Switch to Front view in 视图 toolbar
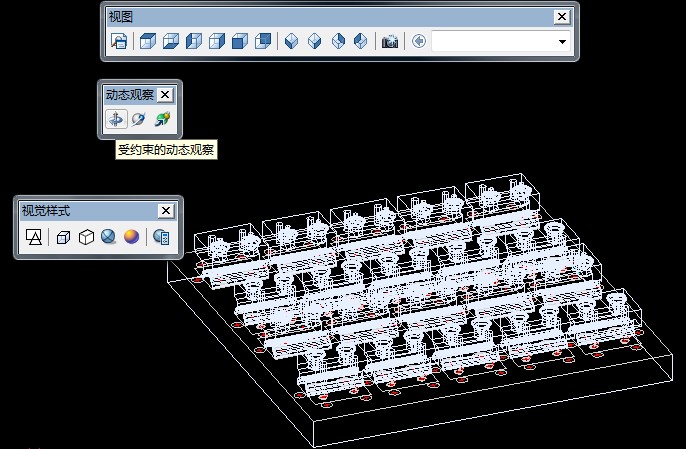This screenshot has width=686, height=449. pyautogui.click(x=239, y=42)
